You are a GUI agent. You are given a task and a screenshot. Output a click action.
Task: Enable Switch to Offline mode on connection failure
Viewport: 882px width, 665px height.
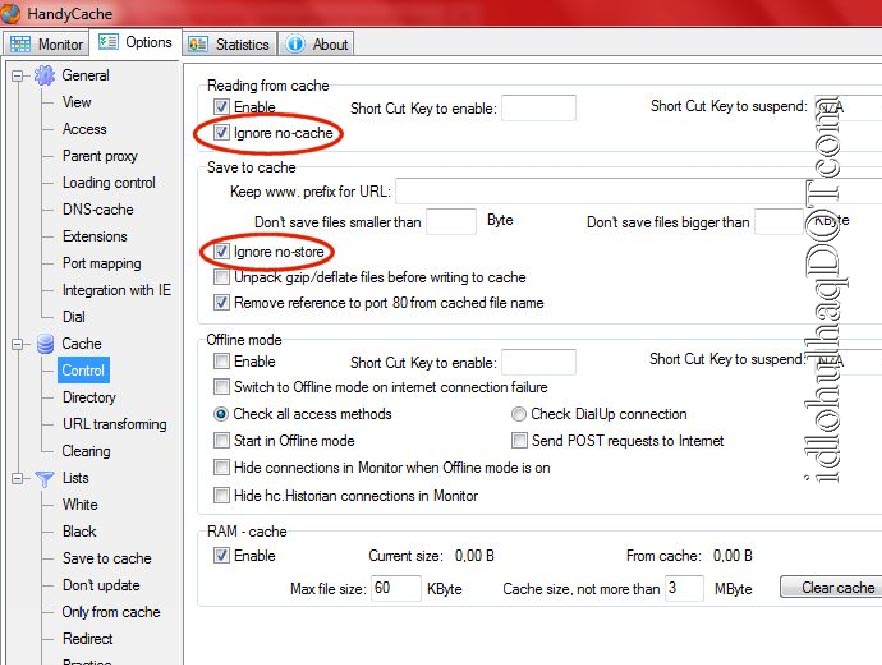[222, 387]
